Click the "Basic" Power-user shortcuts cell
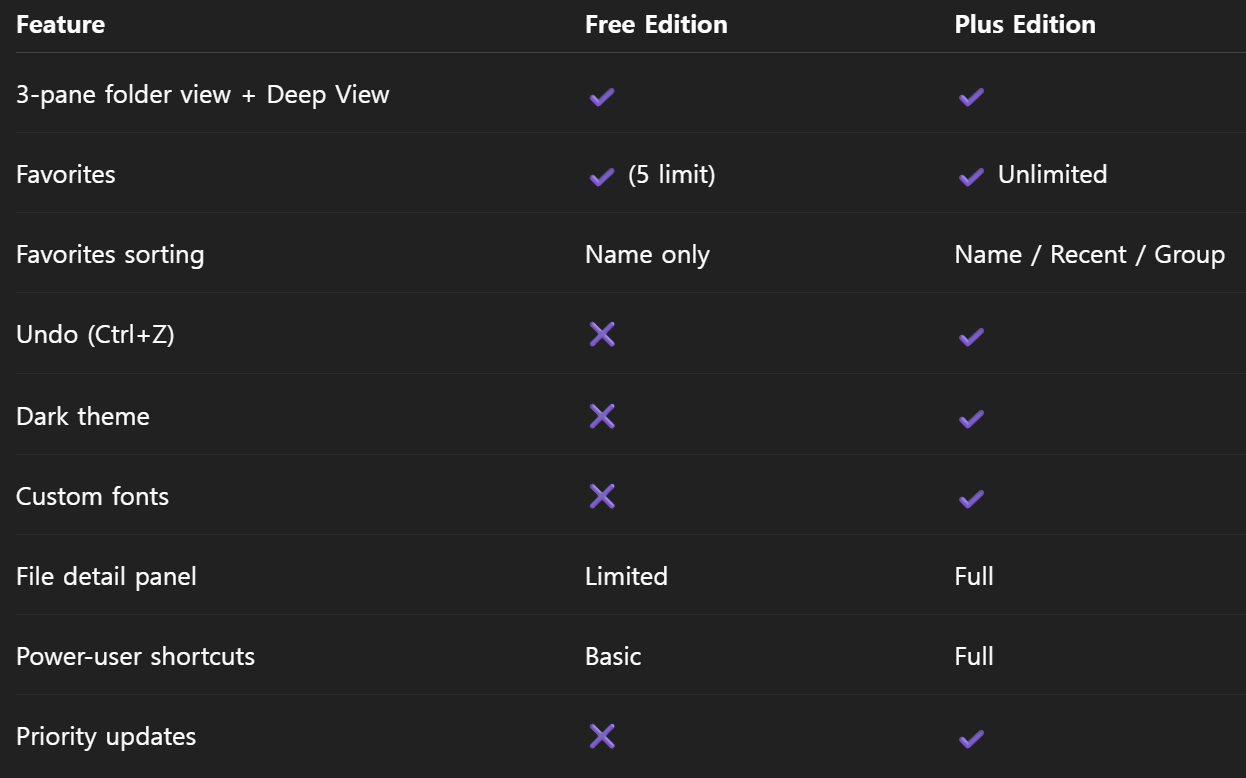Screen dimensions: 1246x778 [x=613, y=657]
